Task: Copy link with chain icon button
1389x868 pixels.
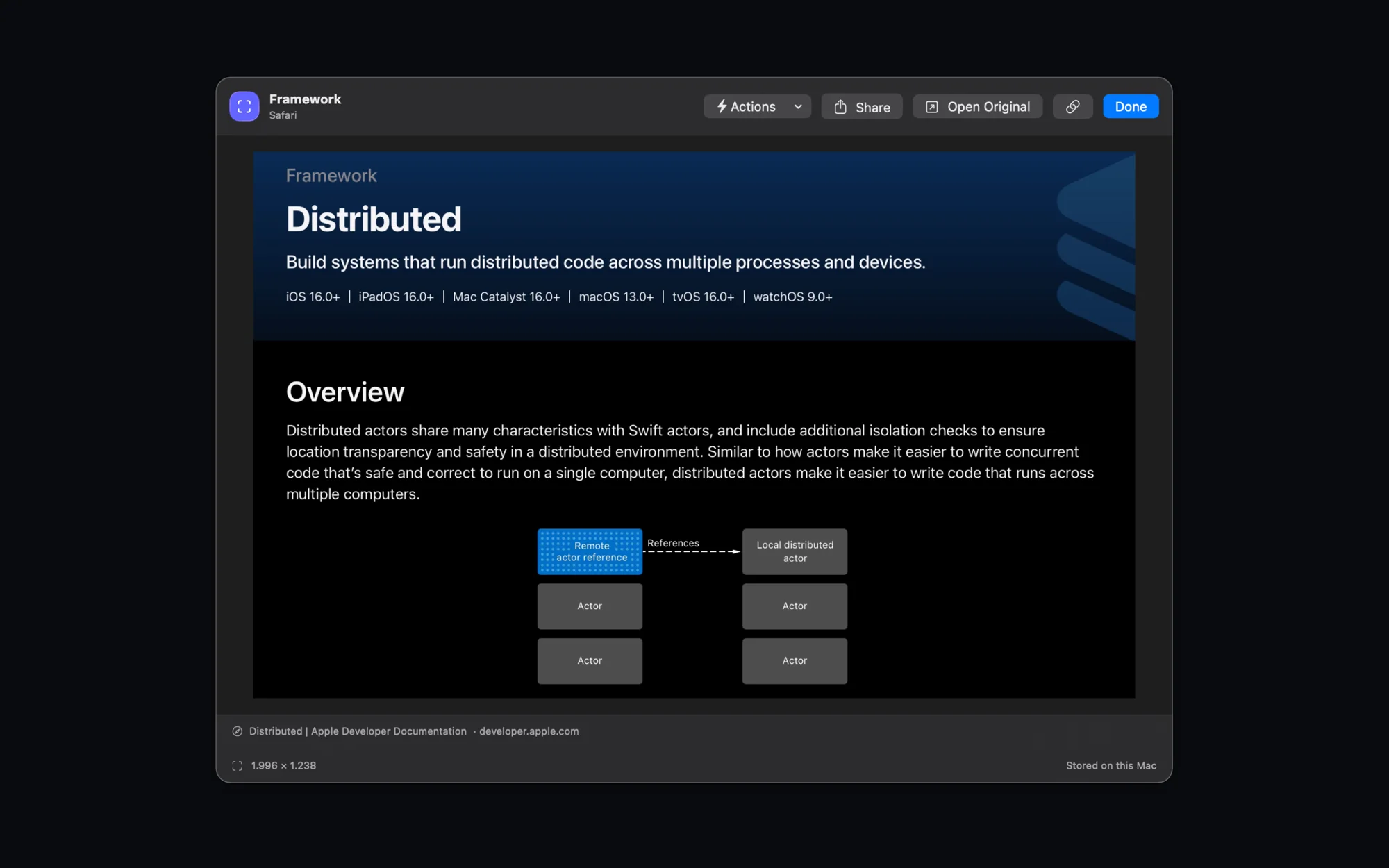Action: tap(1072, 107)
